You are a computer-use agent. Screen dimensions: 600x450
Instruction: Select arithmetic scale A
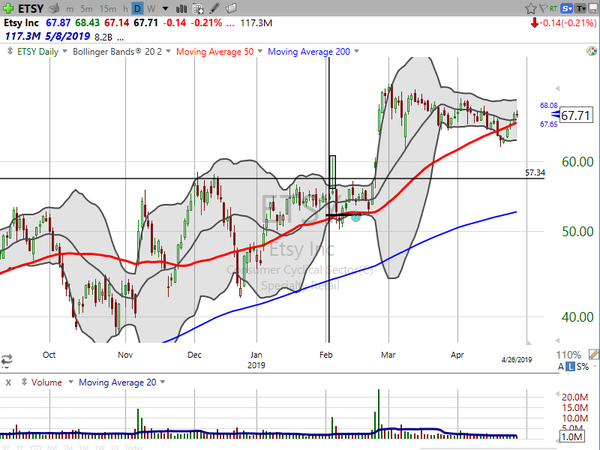point(561,367)
